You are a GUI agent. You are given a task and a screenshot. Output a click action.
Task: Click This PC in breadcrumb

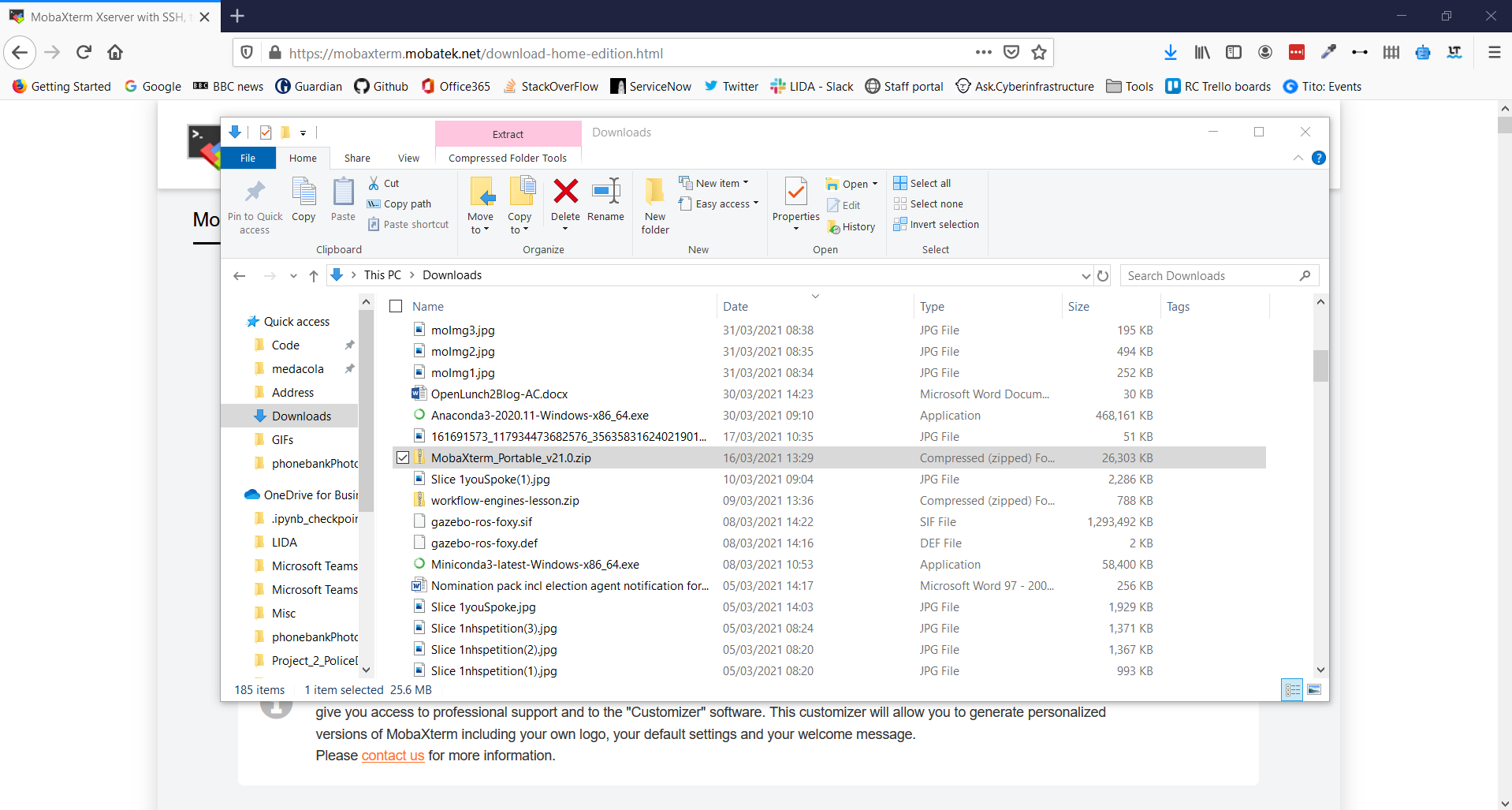tap(382, 275)
